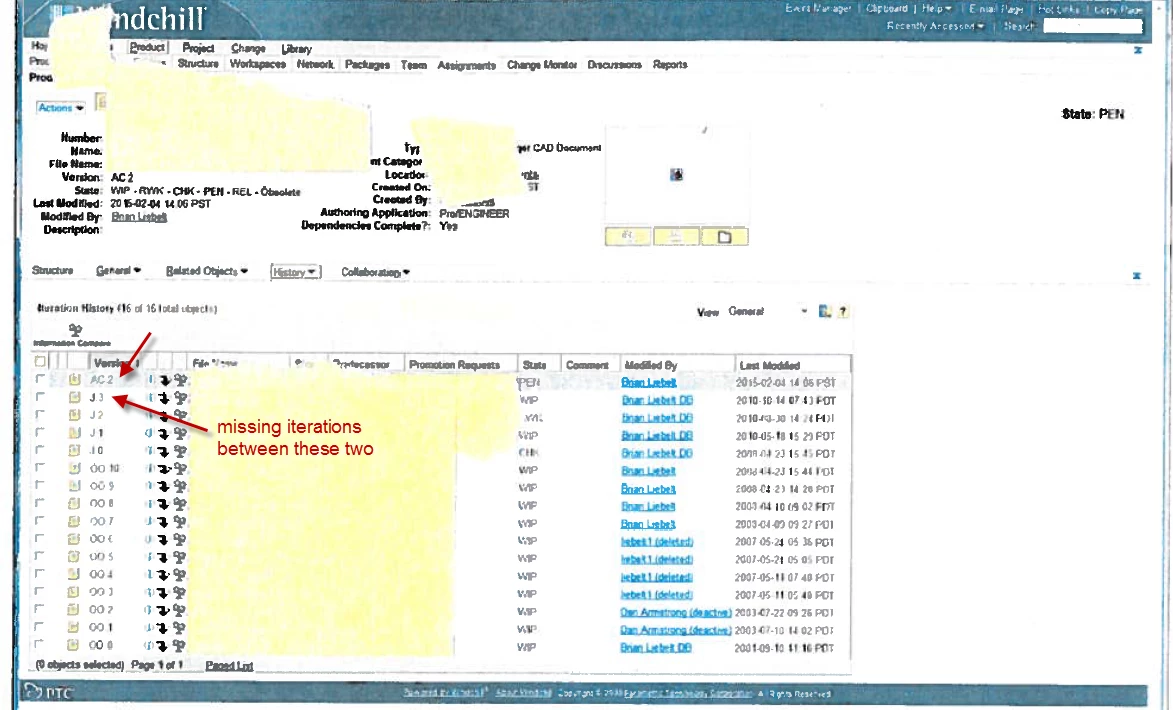1173x710 pixels.
Task: Click the Information Compare toolbar icon
Action: point(75,330)
